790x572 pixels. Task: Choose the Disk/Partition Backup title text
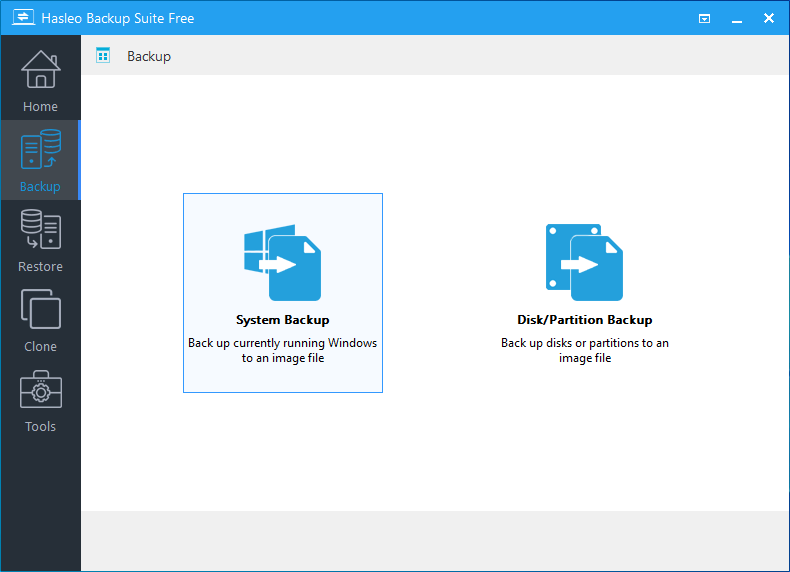tap(584, 320)
